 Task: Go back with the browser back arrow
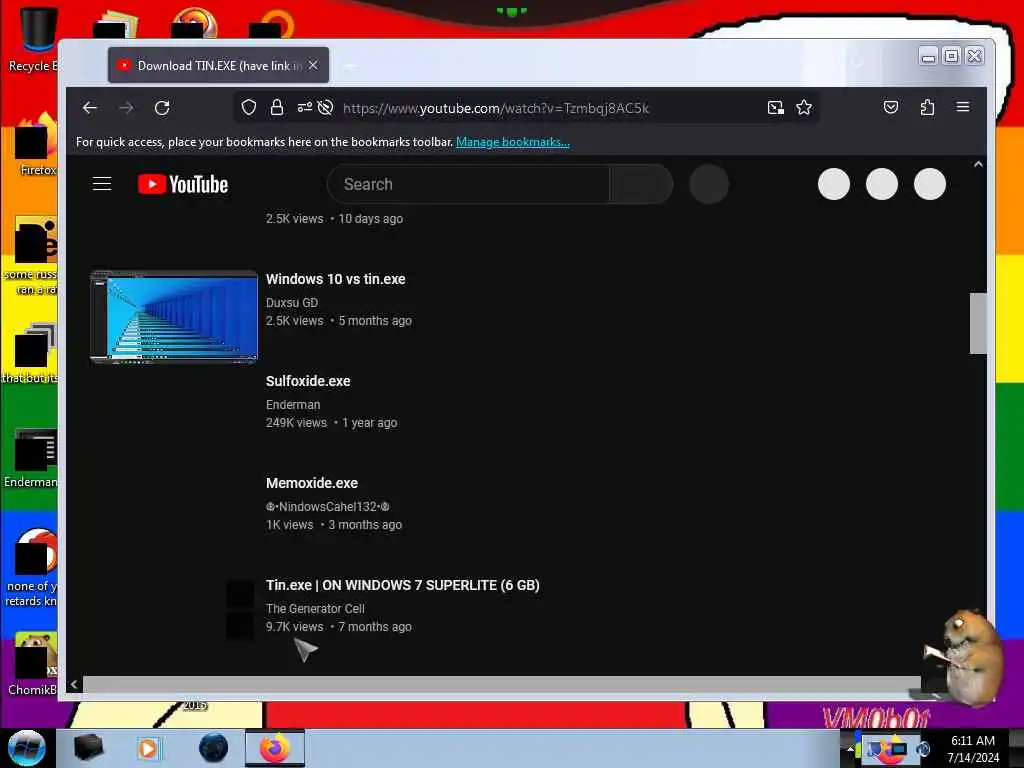[90, 108]
